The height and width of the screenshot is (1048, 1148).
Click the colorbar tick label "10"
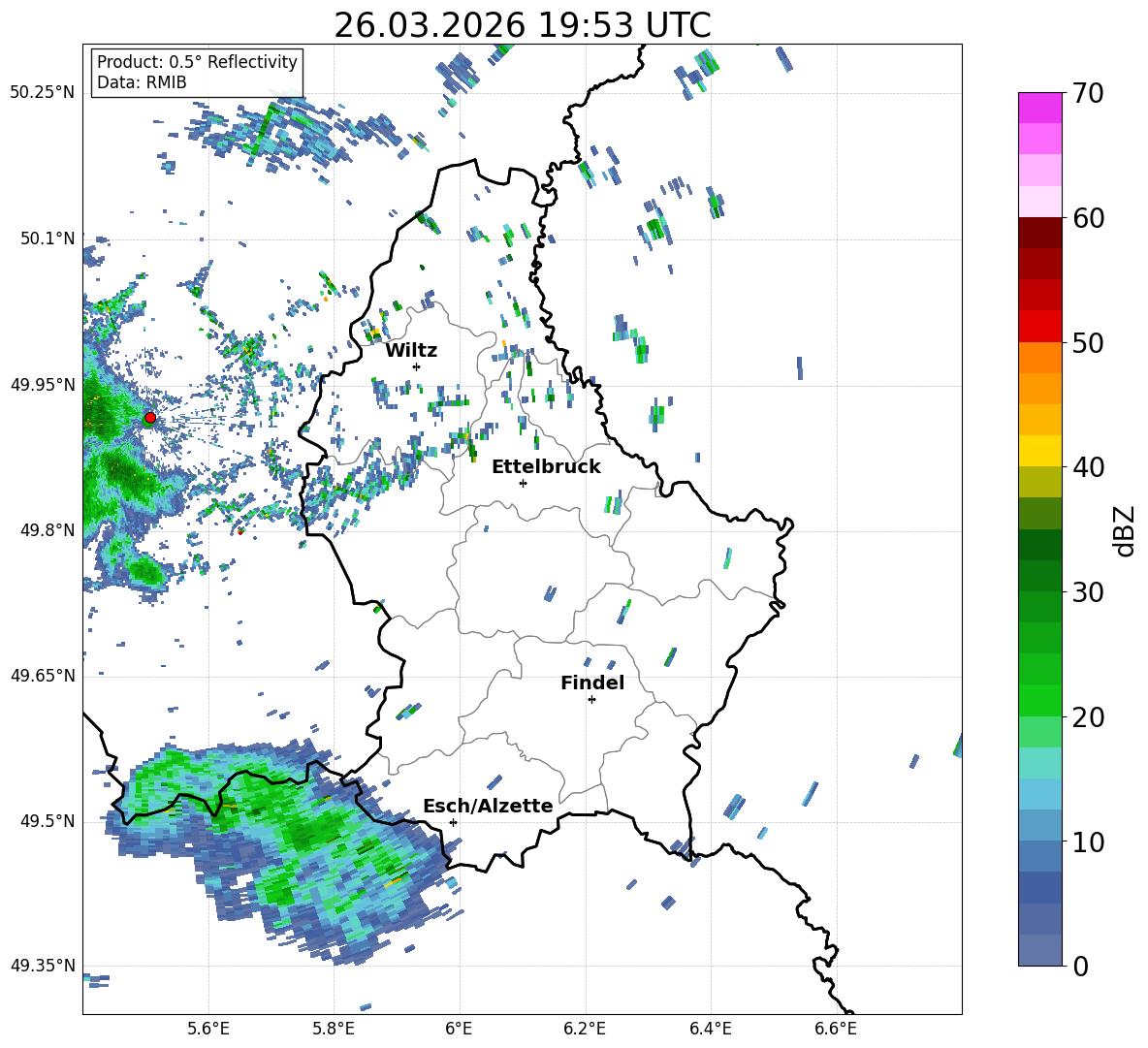coord(1087,842)
